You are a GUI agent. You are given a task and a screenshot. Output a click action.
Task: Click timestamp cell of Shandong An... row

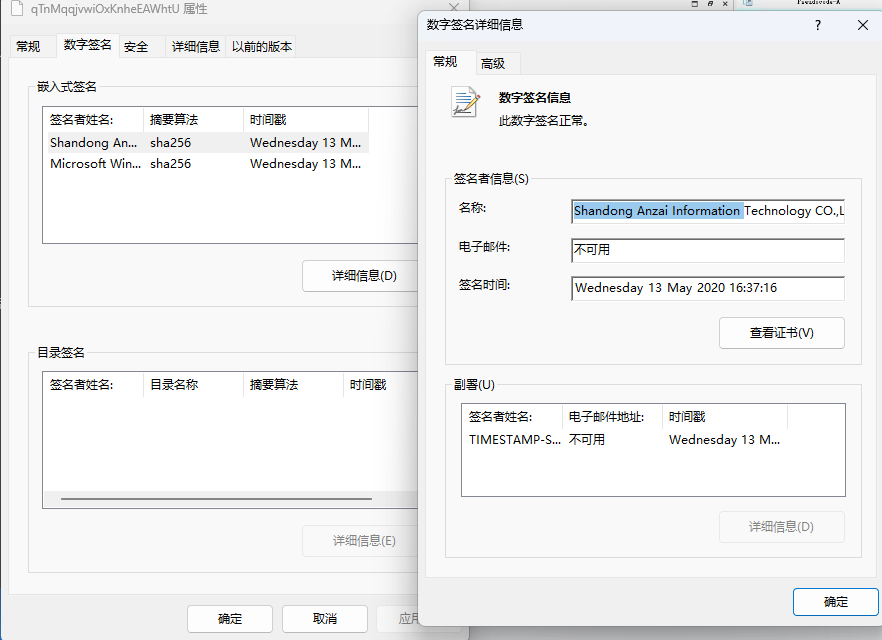305,143
